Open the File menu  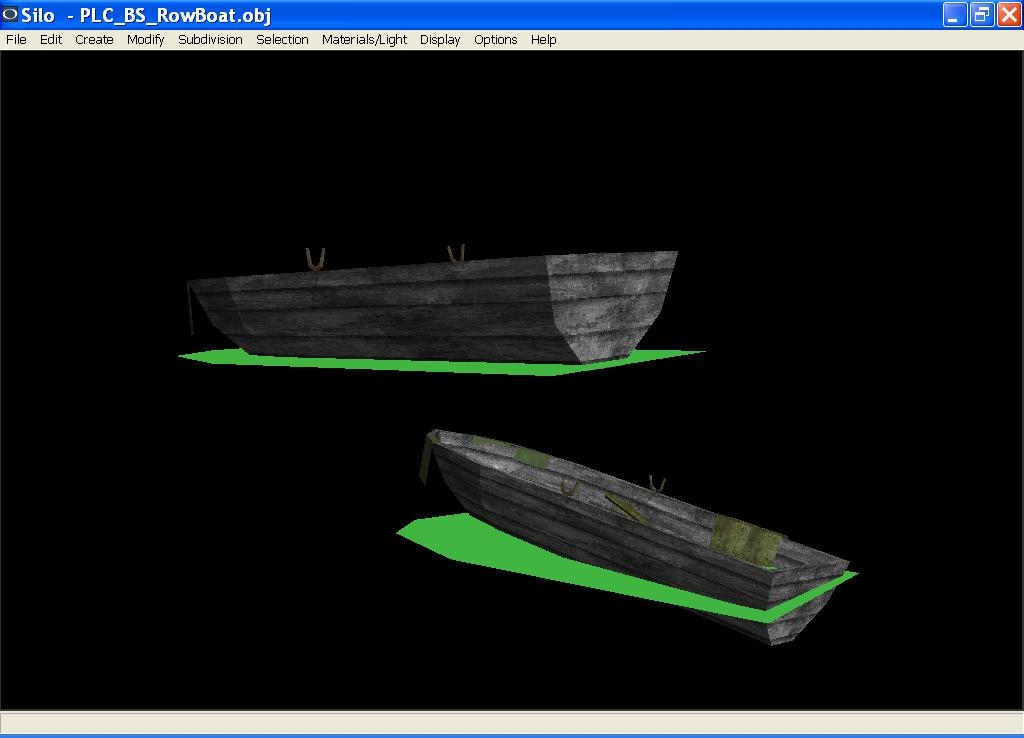point(16,40)
